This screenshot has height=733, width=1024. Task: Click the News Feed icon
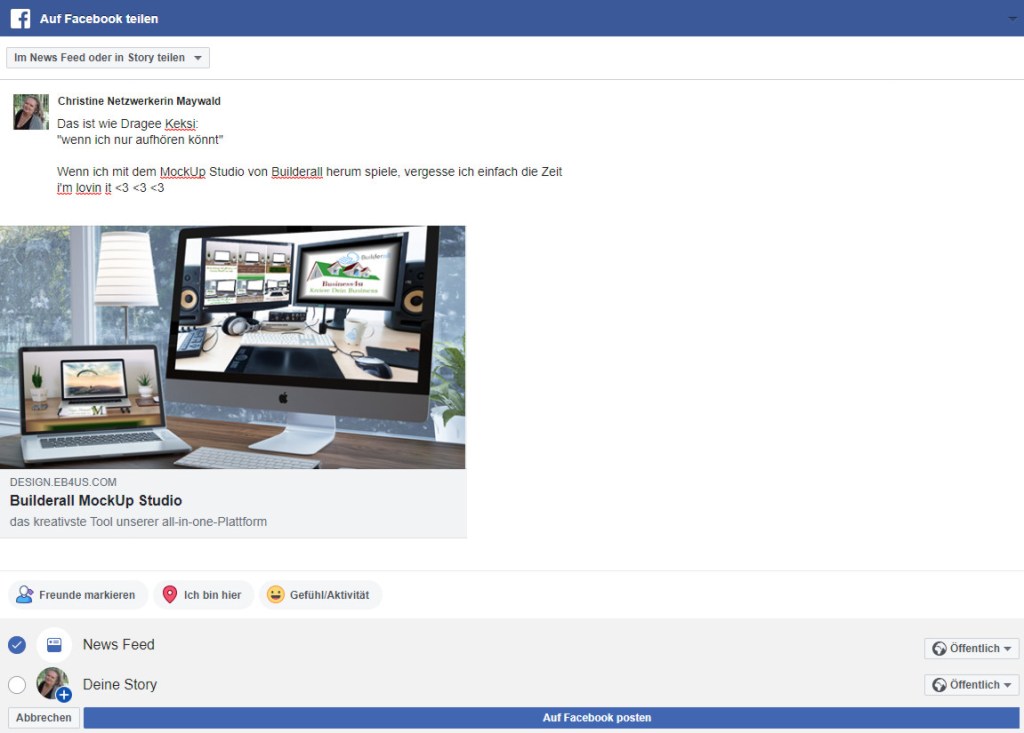point(54,645)
